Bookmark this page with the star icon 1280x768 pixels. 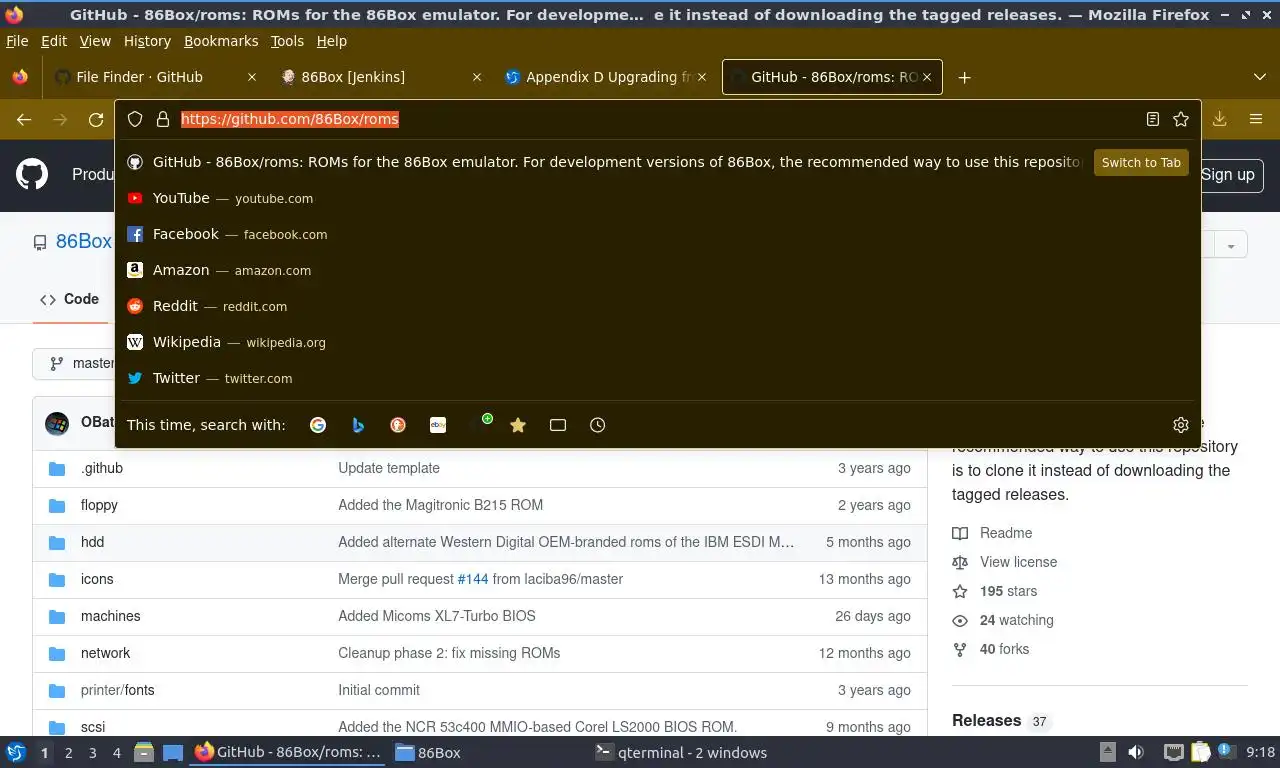coord(1181,119)
